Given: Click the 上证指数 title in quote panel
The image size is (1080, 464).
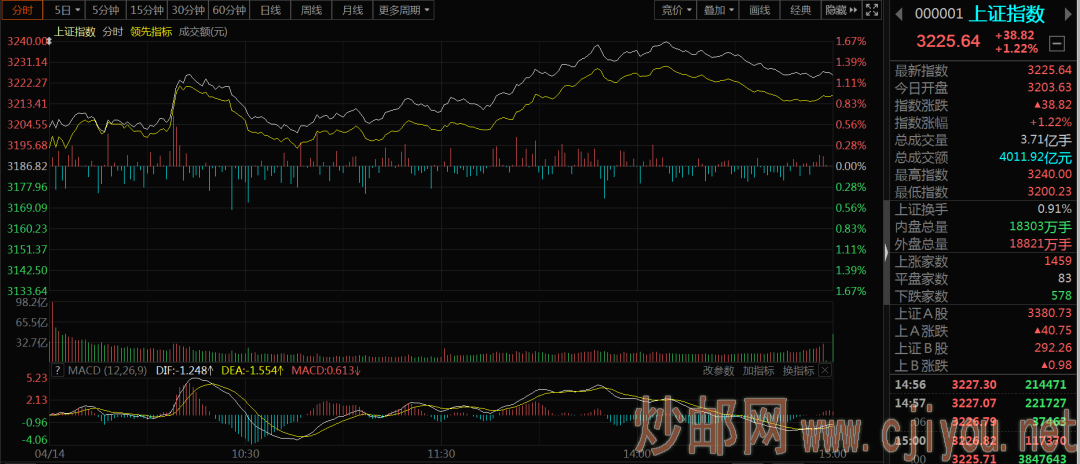Looking at the screenshot, I should (x=1006, y=13).
